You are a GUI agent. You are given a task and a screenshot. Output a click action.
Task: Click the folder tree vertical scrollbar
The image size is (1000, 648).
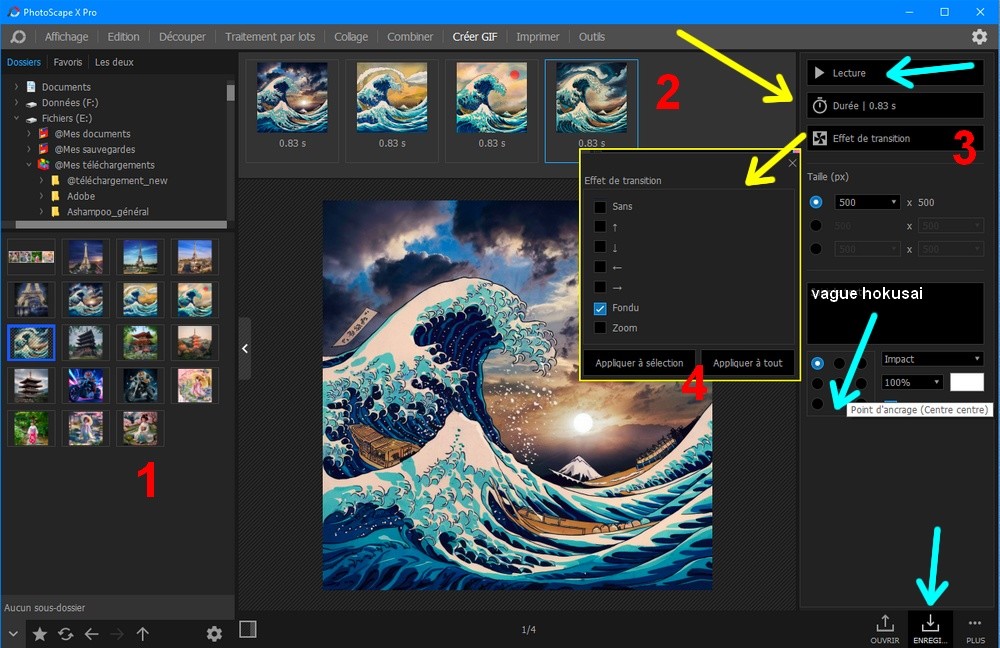(230, 92)
